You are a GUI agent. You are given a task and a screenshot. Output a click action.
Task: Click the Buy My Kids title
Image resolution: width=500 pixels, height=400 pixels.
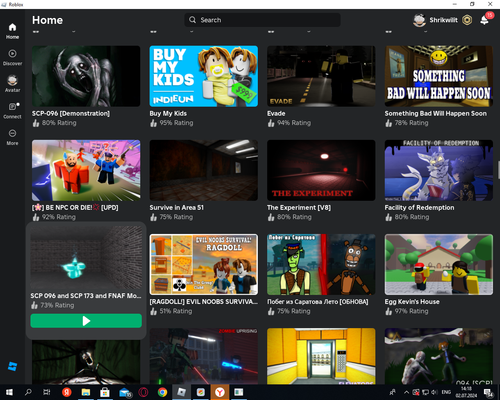[x=168, y=113]
